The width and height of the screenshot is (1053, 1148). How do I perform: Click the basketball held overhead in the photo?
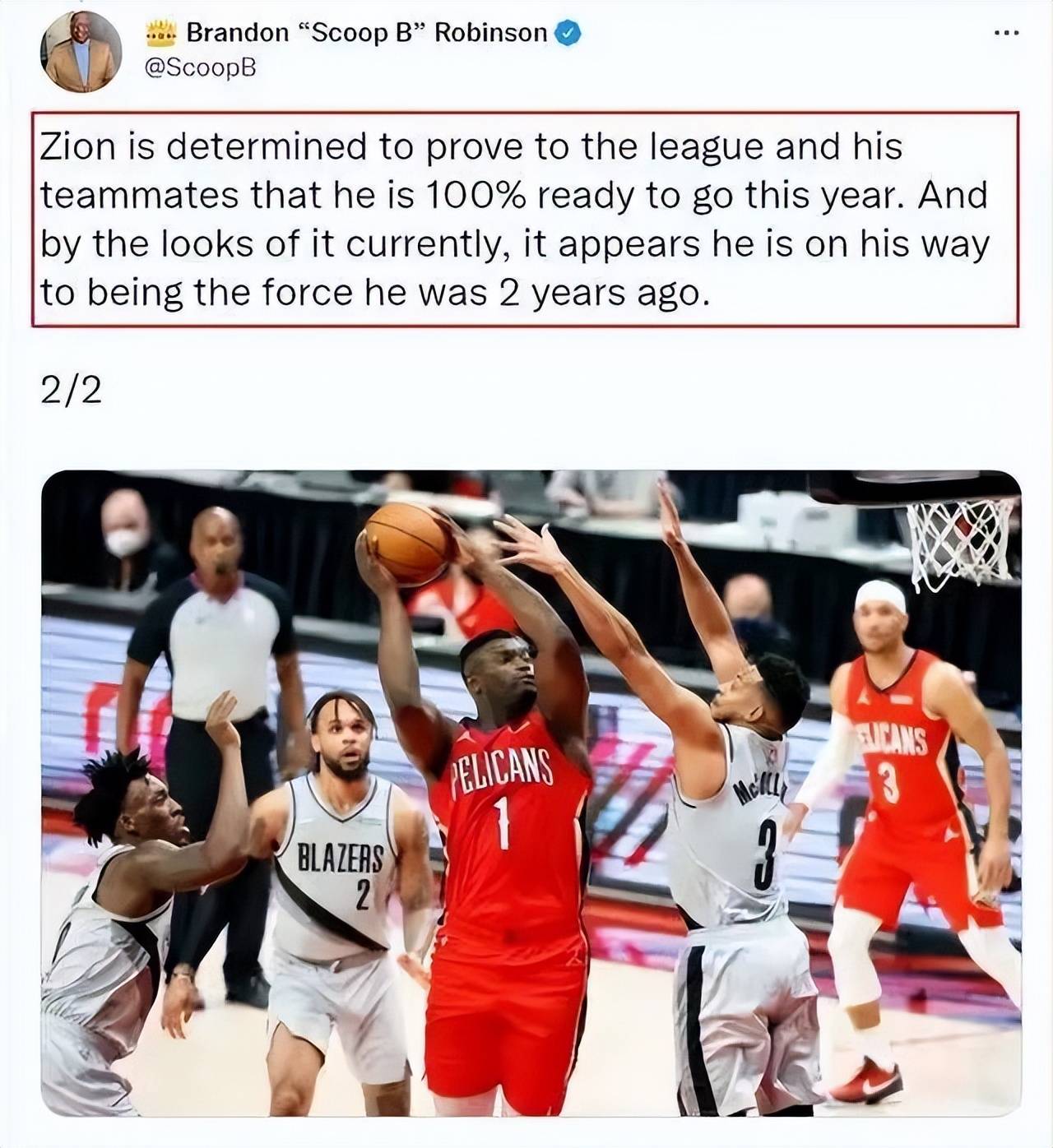[410, 544]
